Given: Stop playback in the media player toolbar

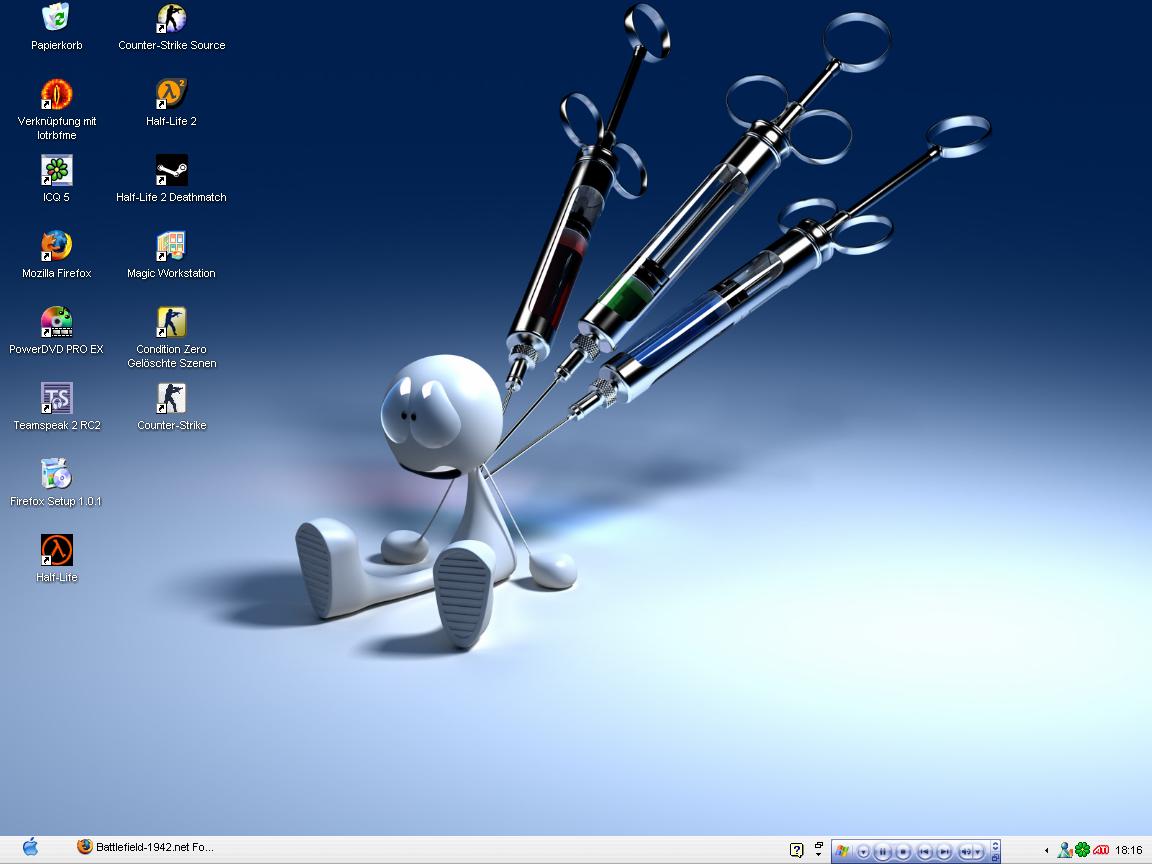Looking at the screenshot, I should tap(903, 851).
